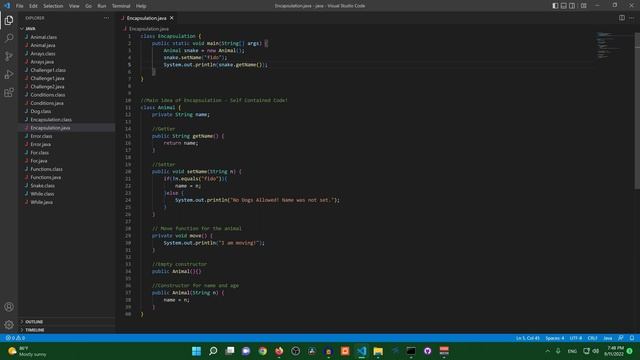Open the Extensions view

coord(9,93)
